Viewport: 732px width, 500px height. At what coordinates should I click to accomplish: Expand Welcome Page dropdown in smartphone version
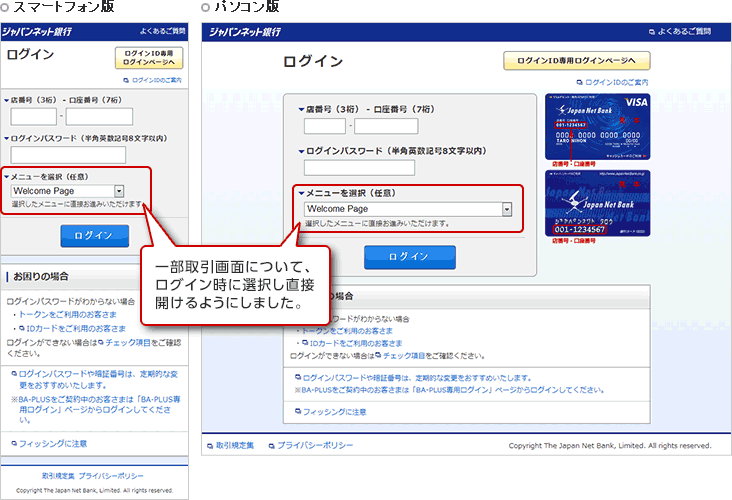[x=119, y=190]
